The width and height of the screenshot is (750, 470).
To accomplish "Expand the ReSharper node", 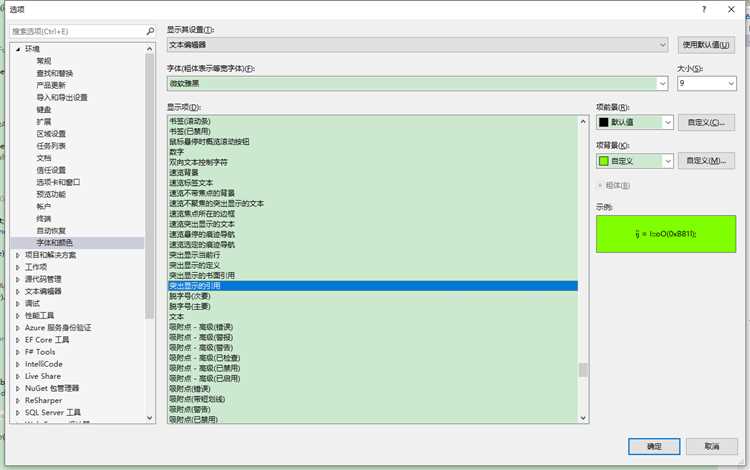I will point(18,401).
